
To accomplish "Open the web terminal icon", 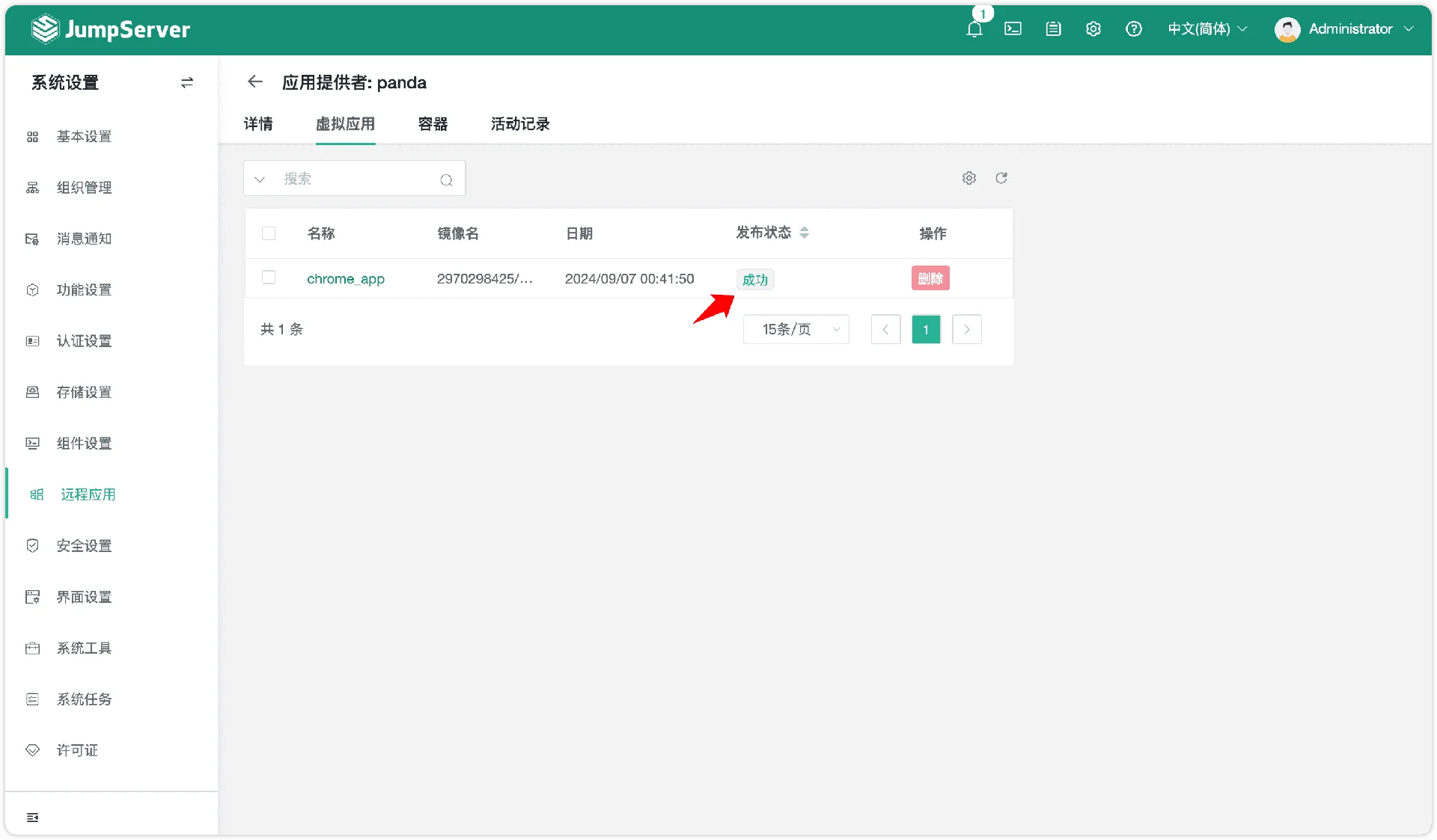I will tap(1013, 29).
